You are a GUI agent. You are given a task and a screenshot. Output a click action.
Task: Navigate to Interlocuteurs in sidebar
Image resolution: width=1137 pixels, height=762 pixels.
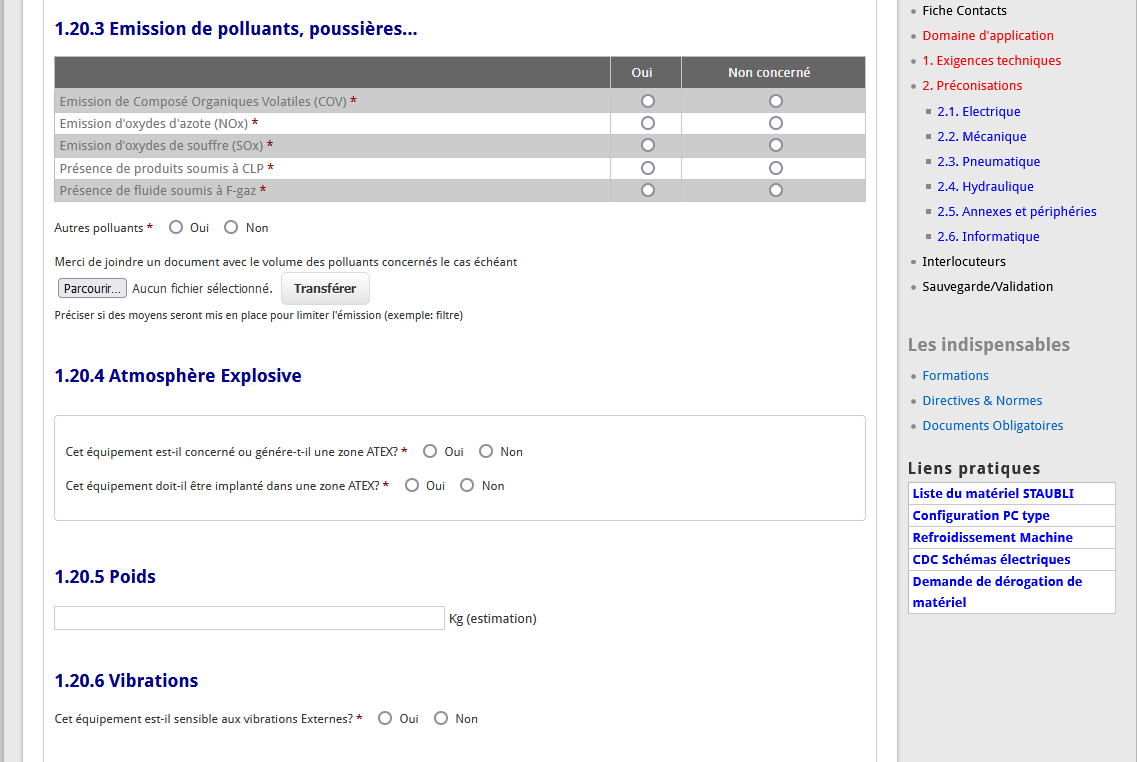[x=964, y=262]
